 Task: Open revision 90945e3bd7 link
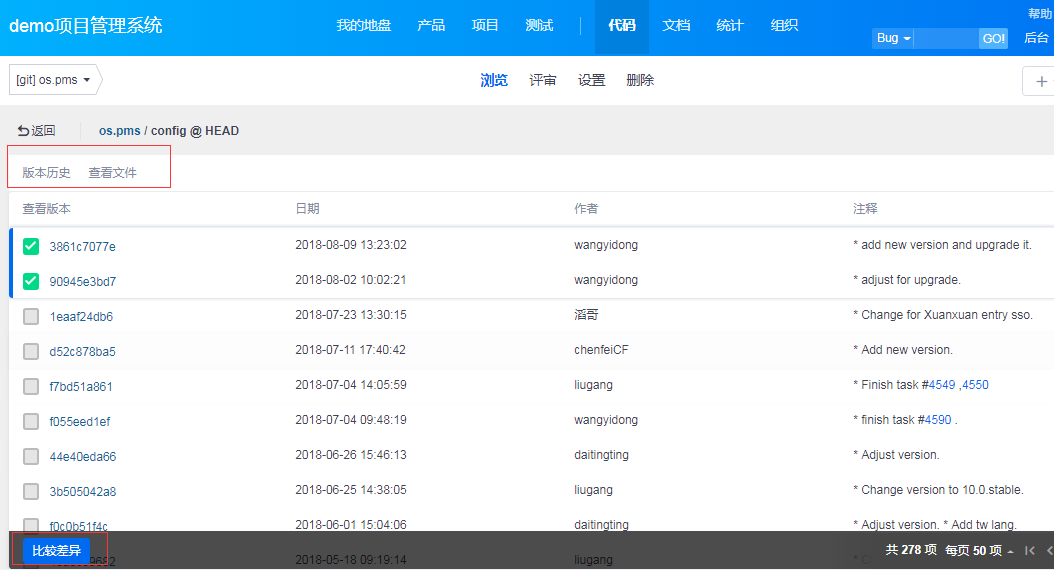point(83,282)
